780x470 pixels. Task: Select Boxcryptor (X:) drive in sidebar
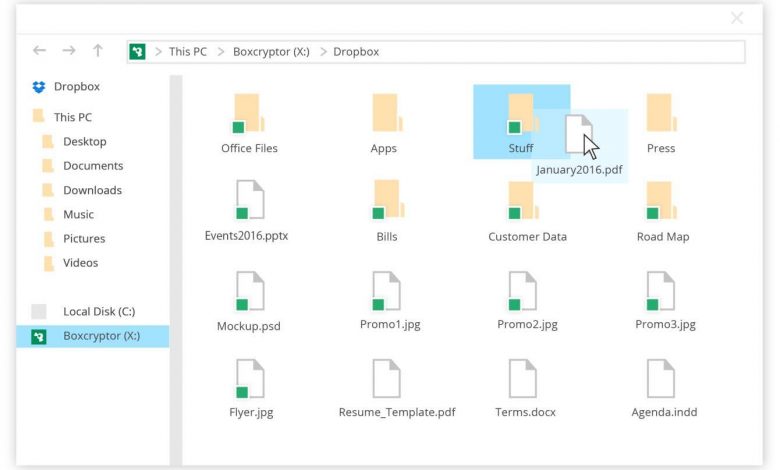click(93, 336)
